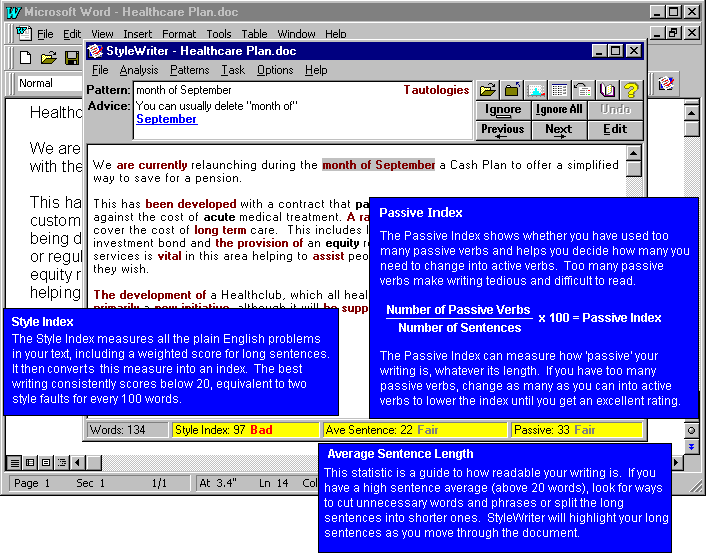Click the Style Index 97 Bad status
707x554 pixels.
coord(245,430)
